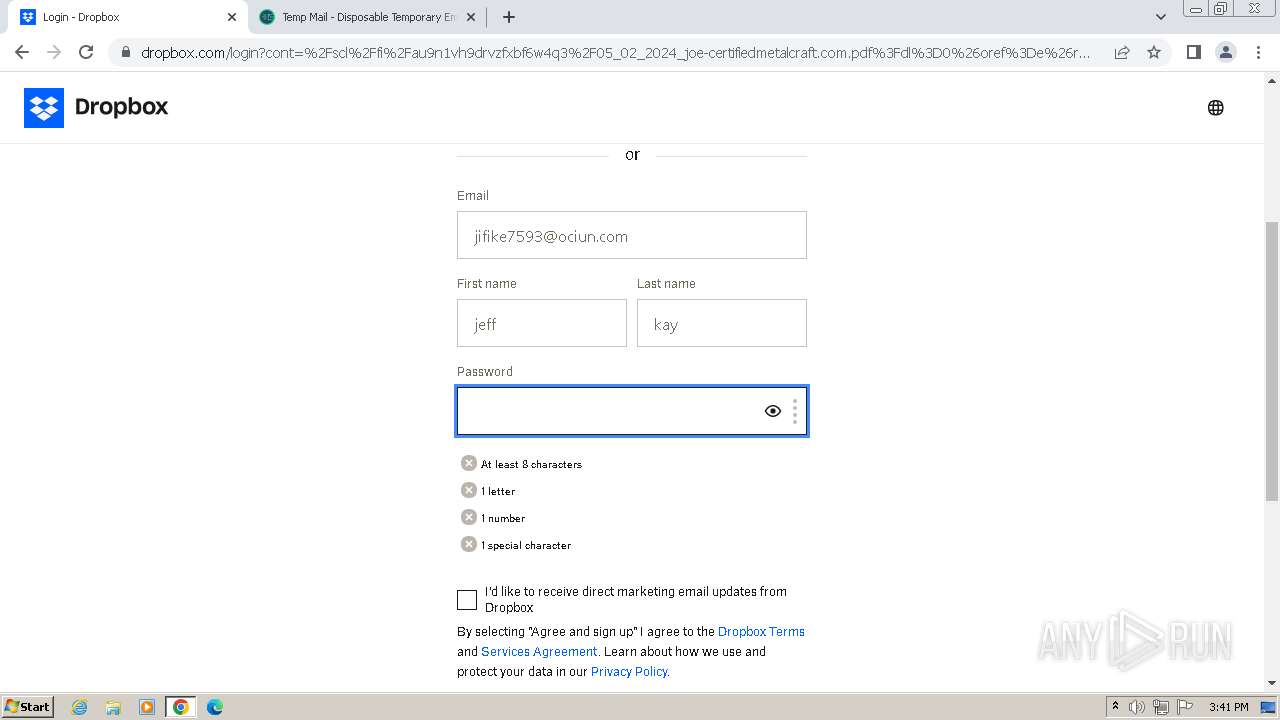1280x720 pixels.
Task: Open the Chrome profile menu
Action: coord(1226,52)
